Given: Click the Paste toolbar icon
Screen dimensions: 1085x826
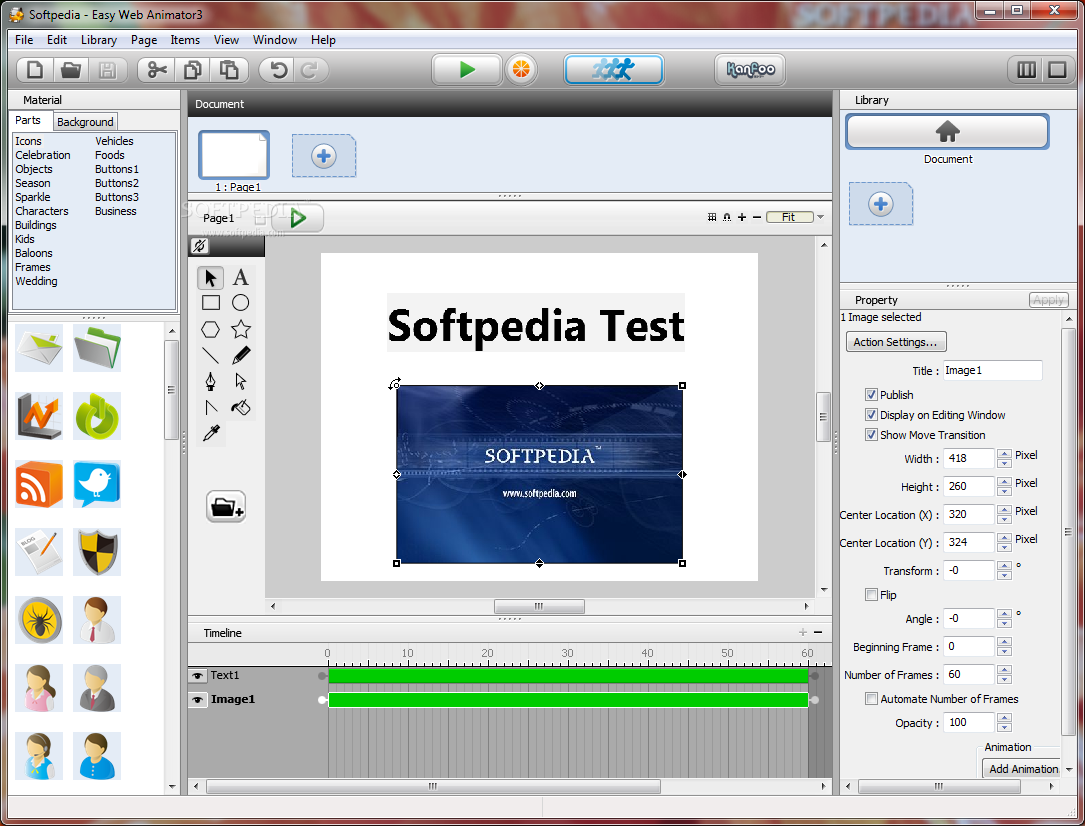Looking at the screenshot, I should (229, 70).
